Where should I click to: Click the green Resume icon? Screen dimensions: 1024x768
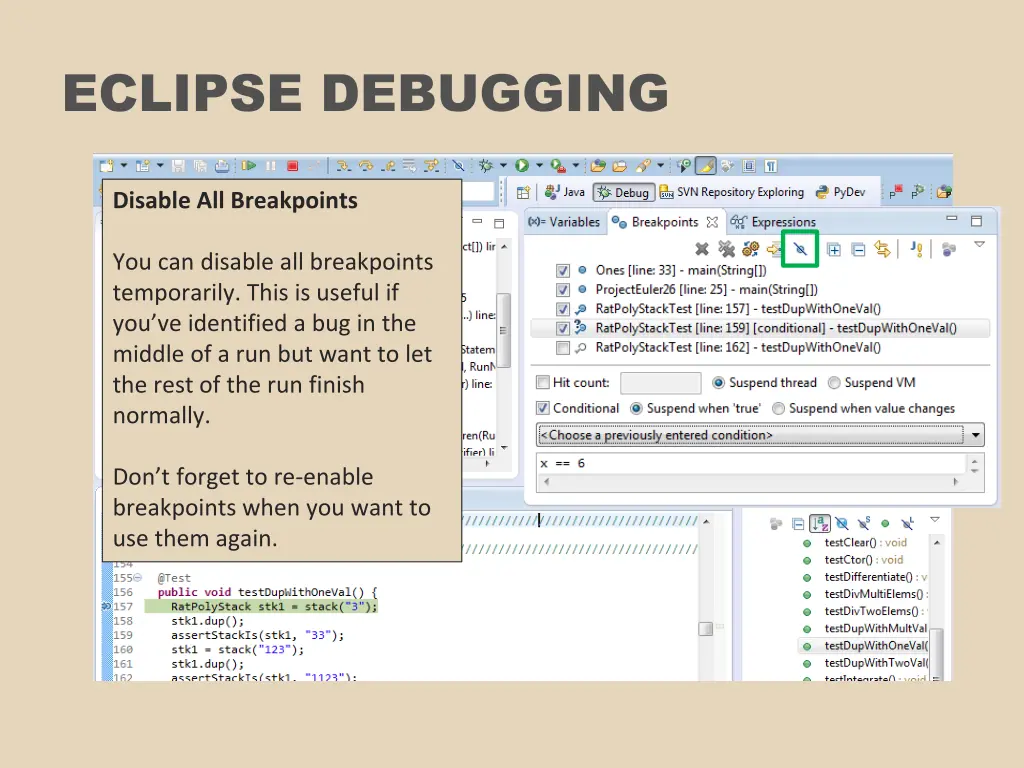click(x=250, y=167)
